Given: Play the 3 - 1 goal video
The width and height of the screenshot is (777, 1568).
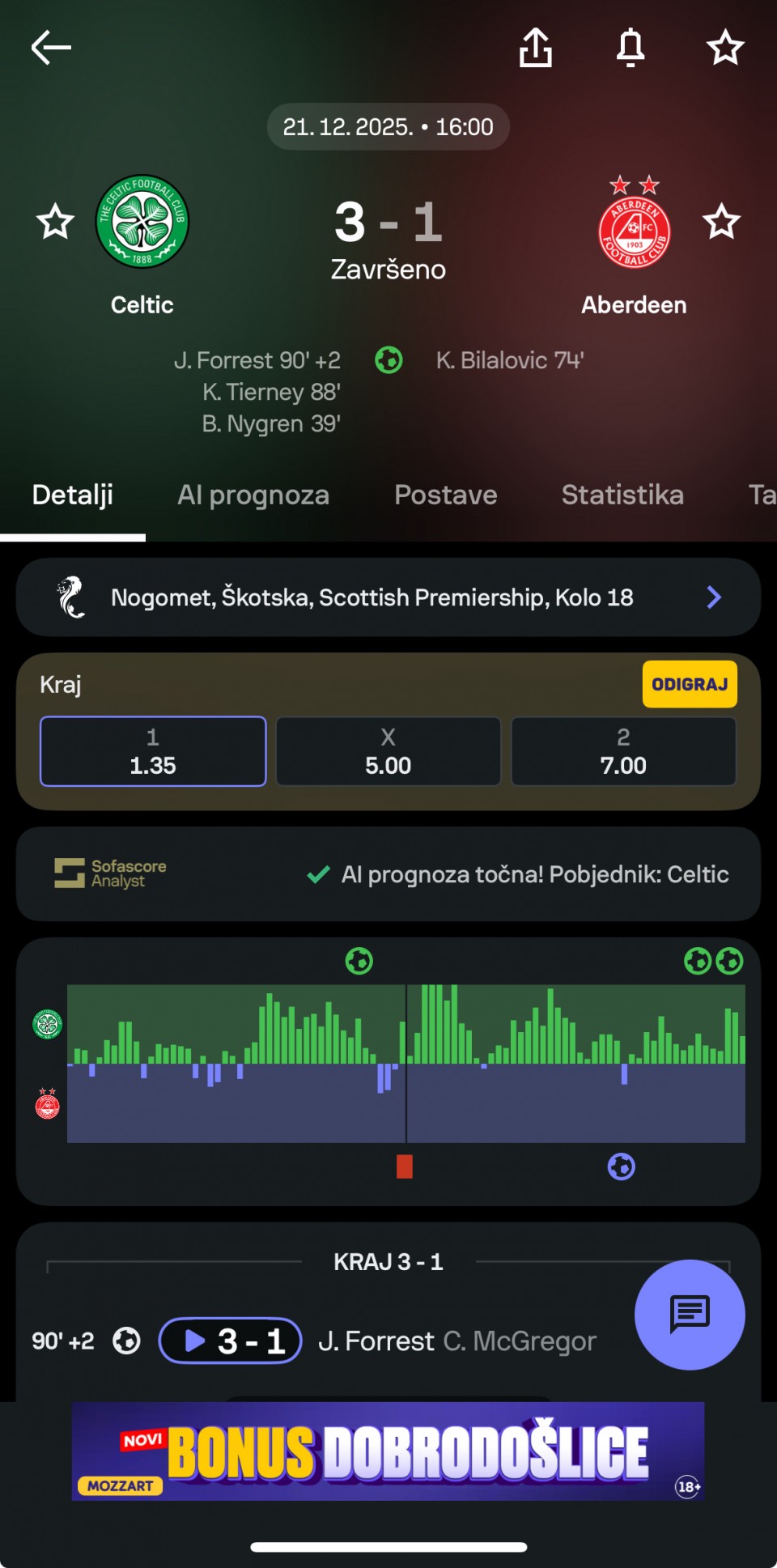Looking at the screenshot, I should [x=231, y=1341].
